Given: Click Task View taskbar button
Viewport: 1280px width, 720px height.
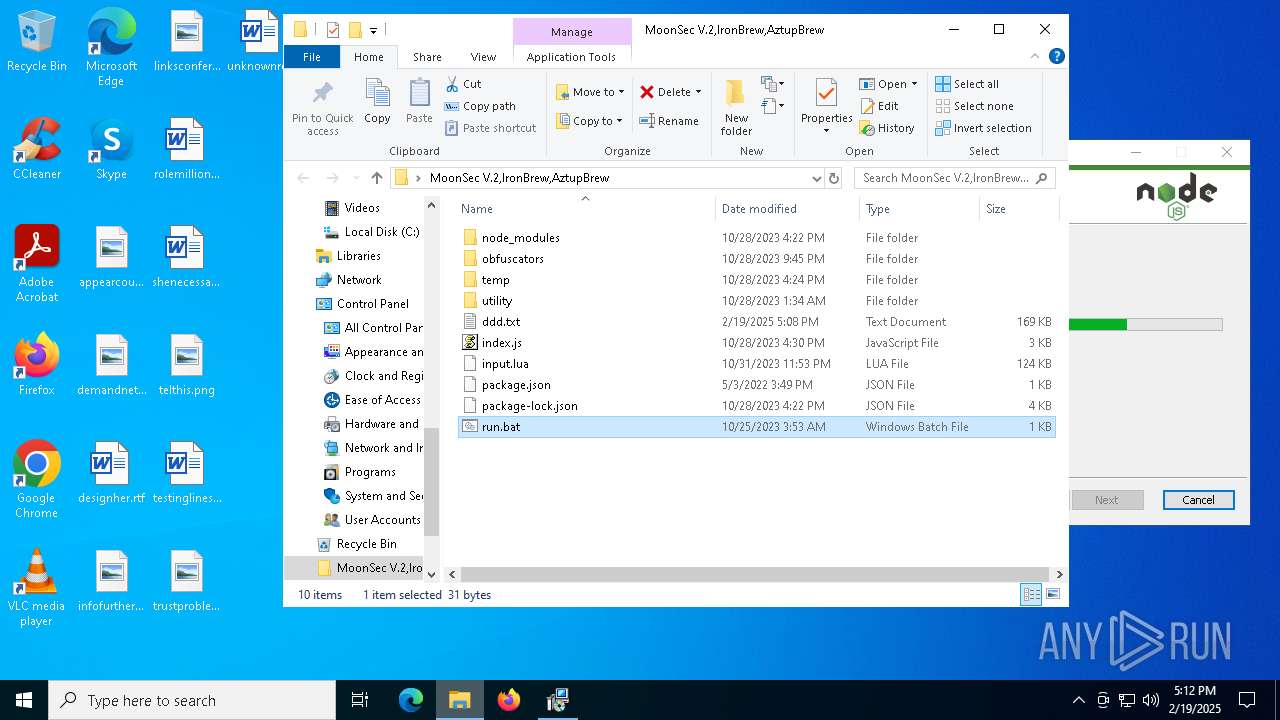Looking at the screenshot, I should [360, 700].
